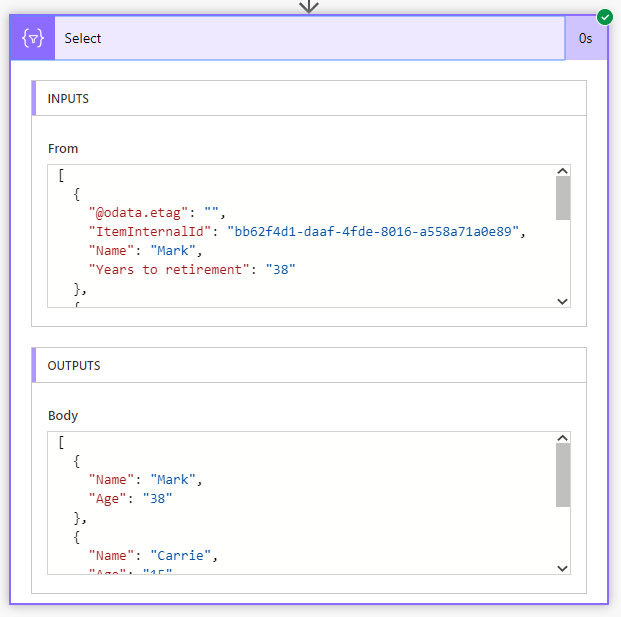Viewport: 621px width, 617px height.
Task: Click the Body box scrollbar thumb
Action: click(x=562, y=475)
